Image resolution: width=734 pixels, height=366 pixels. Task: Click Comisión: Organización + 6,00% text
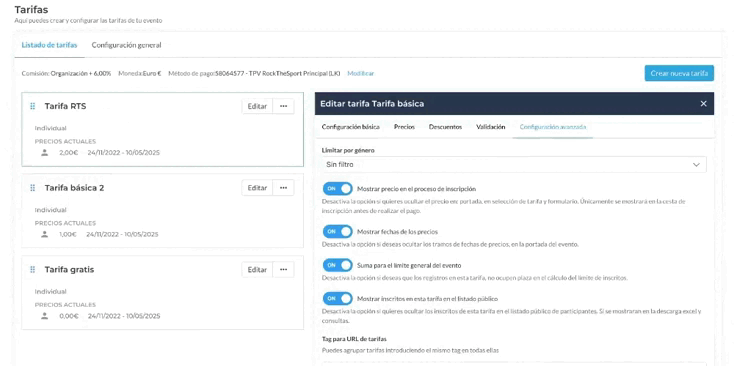click(66, 73)
